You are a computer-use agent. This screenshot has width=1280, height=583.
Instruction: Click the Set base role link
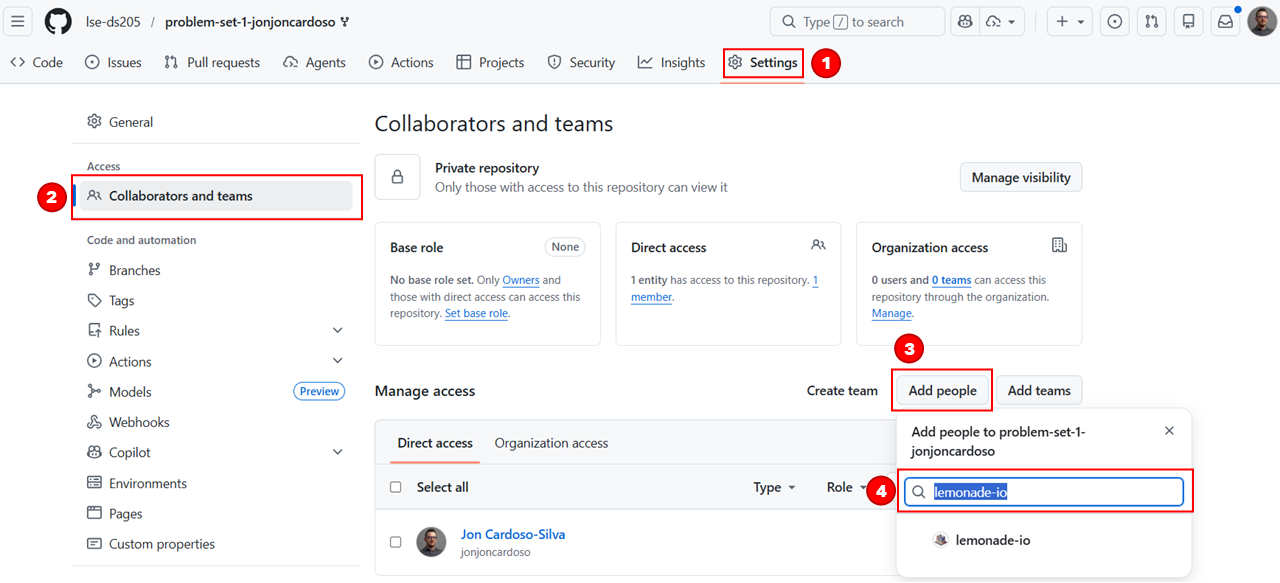pos(476,314)
